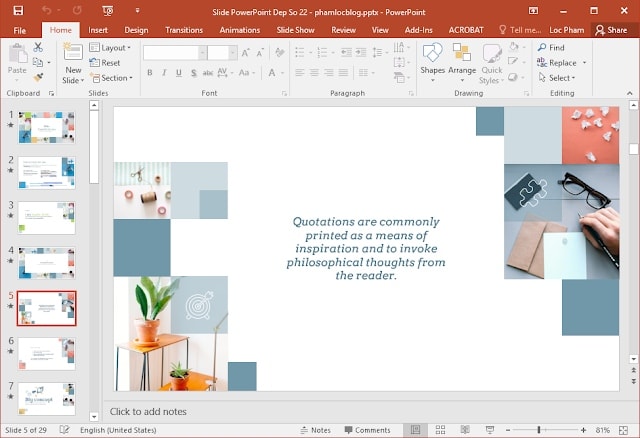Open Customize Quick Access Toolbar dropdown
640x438 pixels.
138,11
